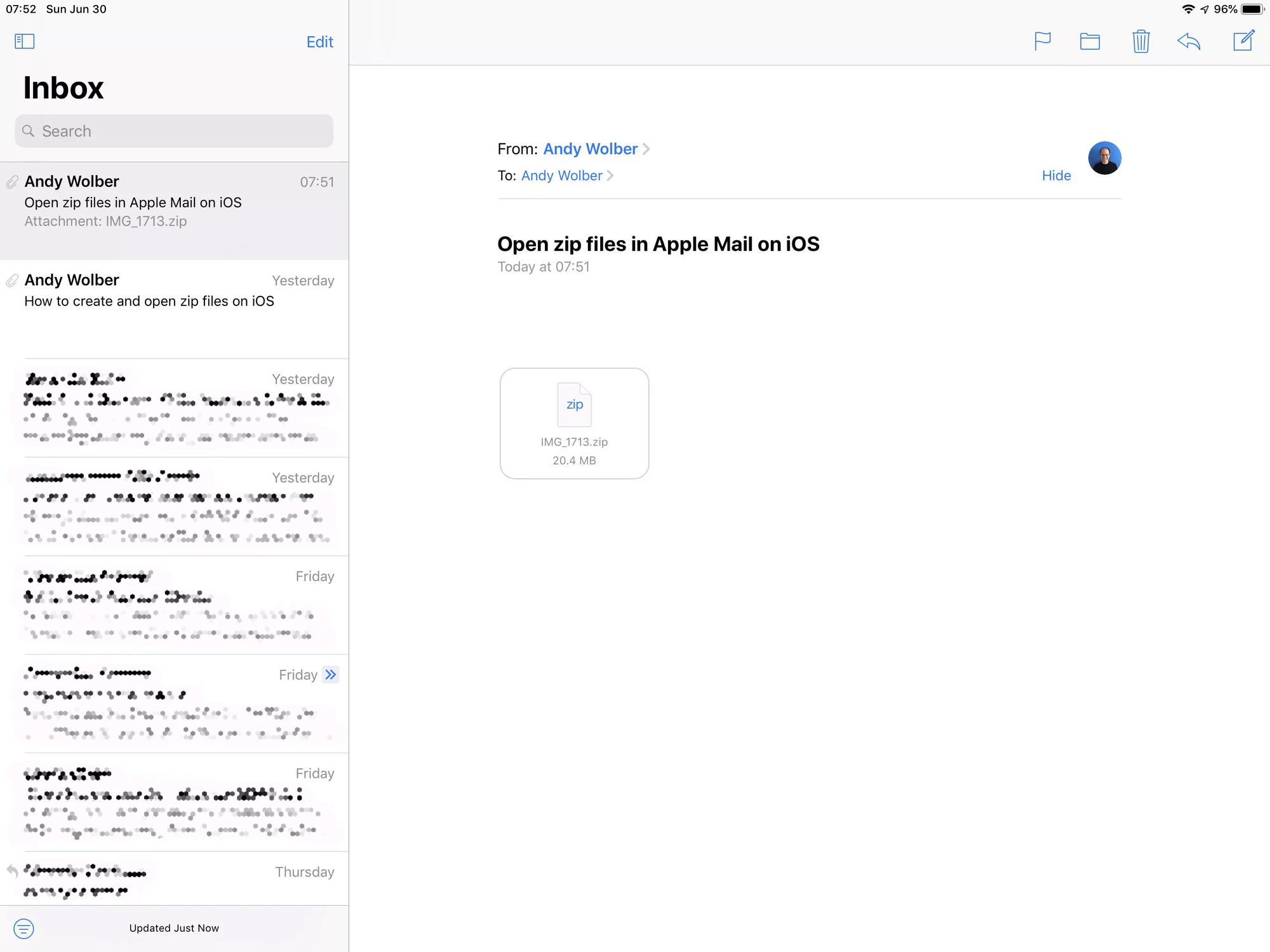This screenshot has width=1270, height=952.
Task: Tap the 07:52 clock in the status bar
Action: pyautogui.click(x=21, y=9)
